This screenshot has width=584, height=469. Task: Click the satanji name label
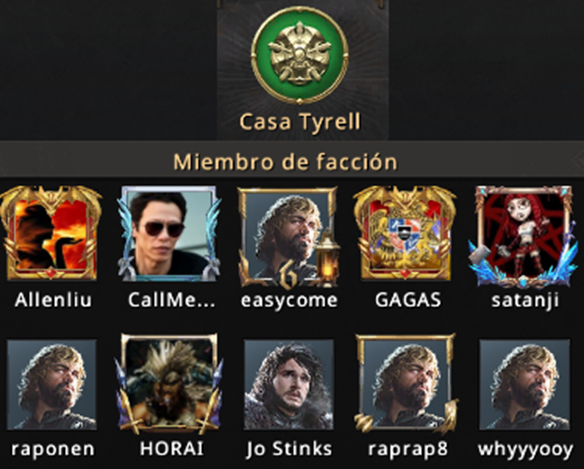(525, 300)
